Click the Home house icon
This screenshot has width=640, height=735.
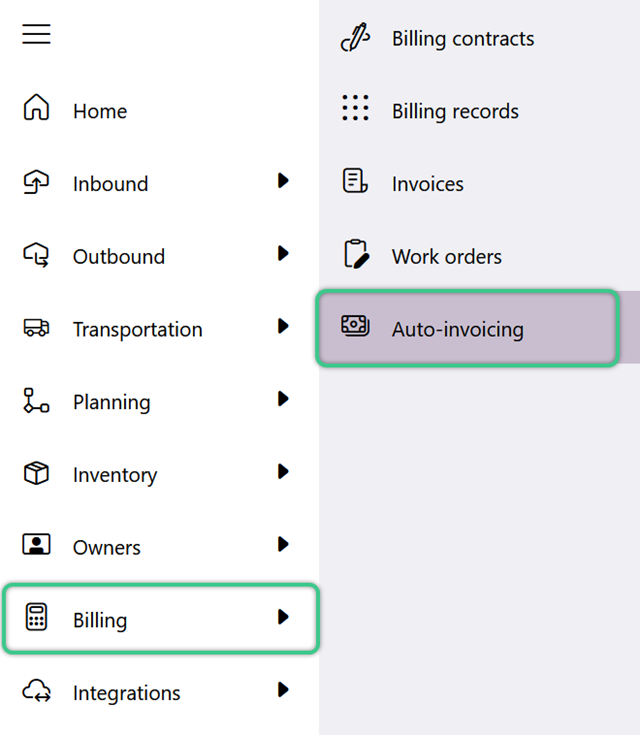point(36,107)
